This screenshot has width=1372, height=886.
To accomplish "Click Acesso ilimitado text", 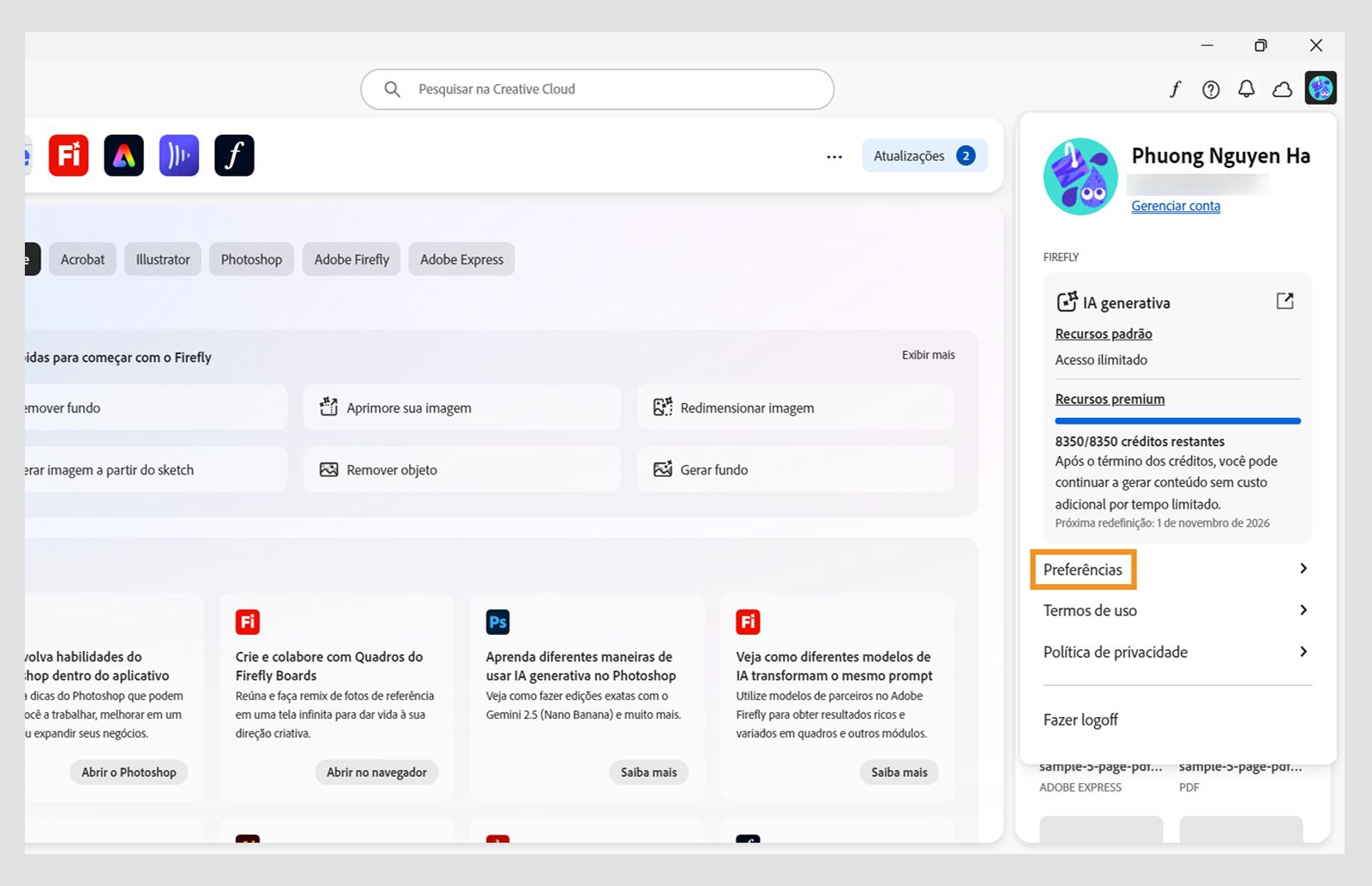I will coord(1101,360).
